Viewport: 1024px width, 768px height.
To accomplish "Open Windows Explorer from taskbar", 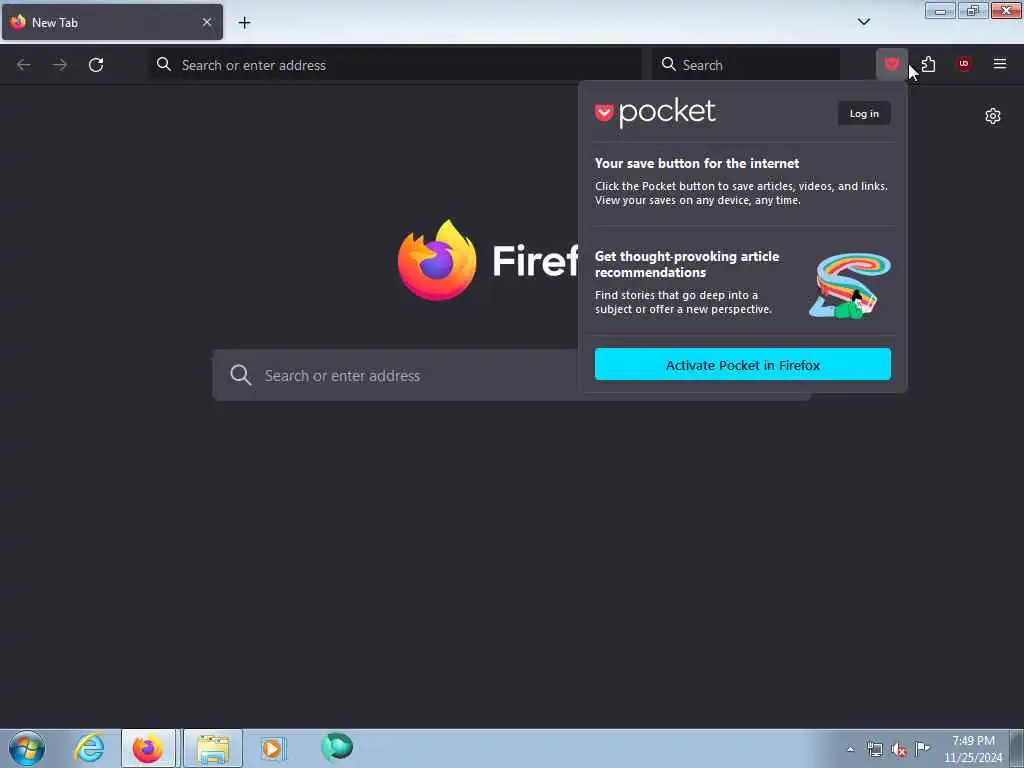I will click(x=213, y=748).
